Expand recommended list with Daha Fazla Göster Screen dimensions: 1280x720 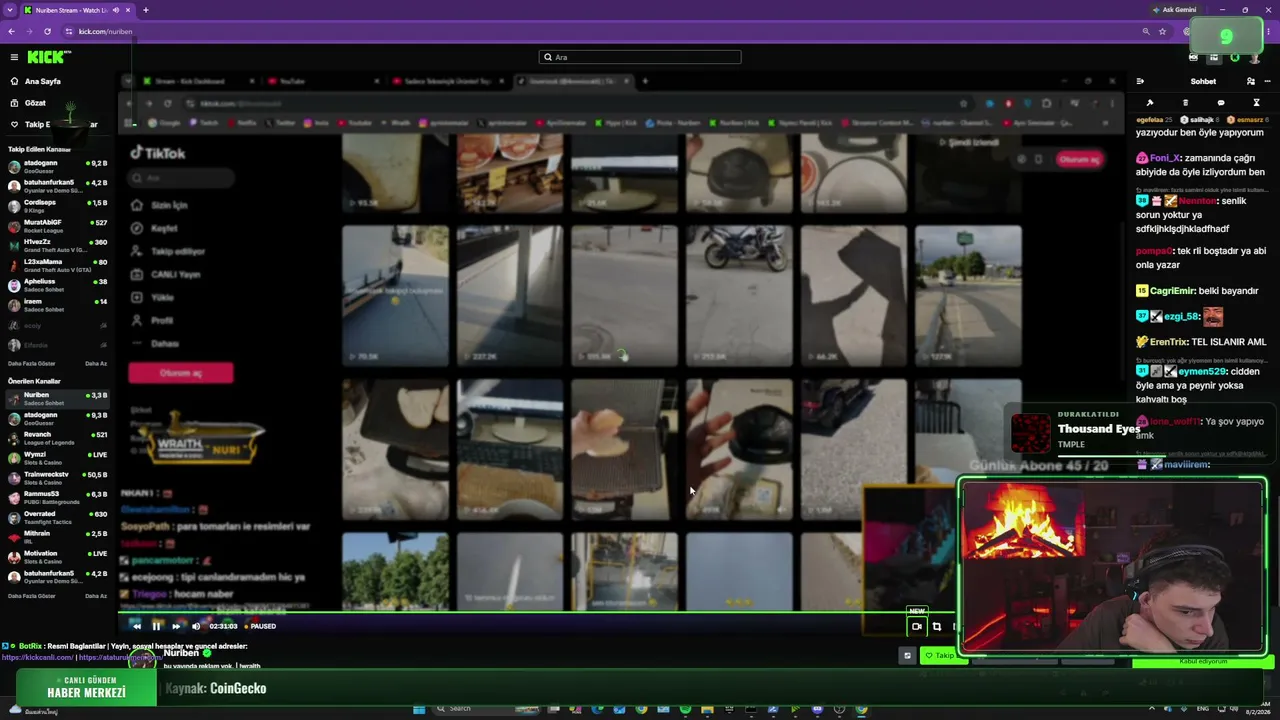(32, 596)
